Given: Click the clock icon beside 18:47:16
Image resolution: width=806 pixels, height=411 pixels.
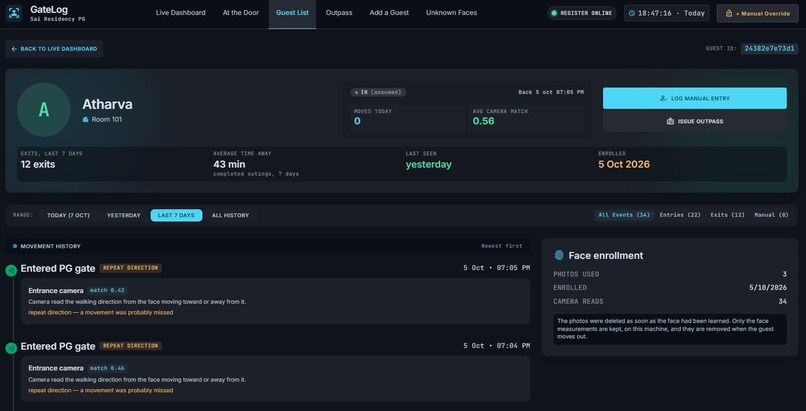Looking at the screenshot, I should [x=632, y=13].
